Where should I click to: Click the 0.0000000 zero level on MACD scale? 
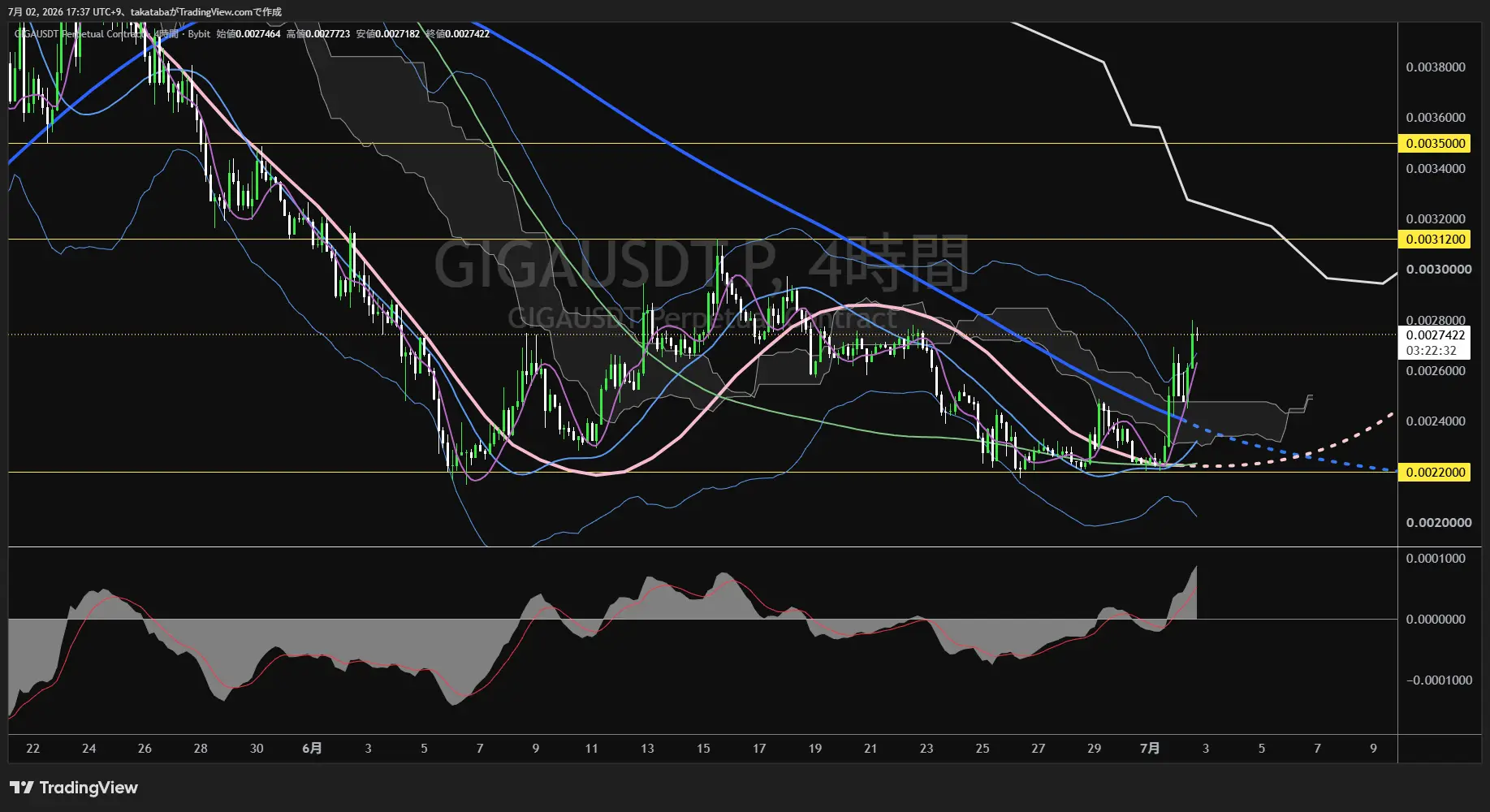click(1436, 620)
